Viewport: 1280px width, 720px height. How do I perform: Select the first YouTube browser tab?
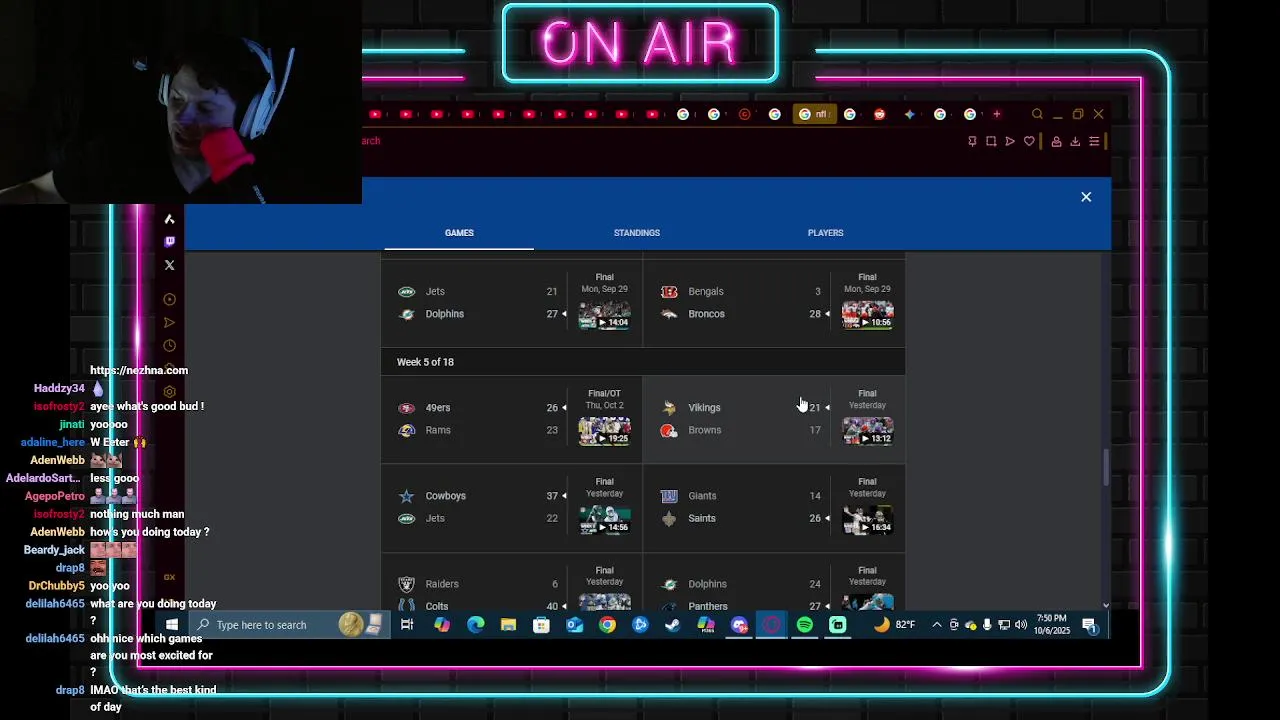pos(375,114)
